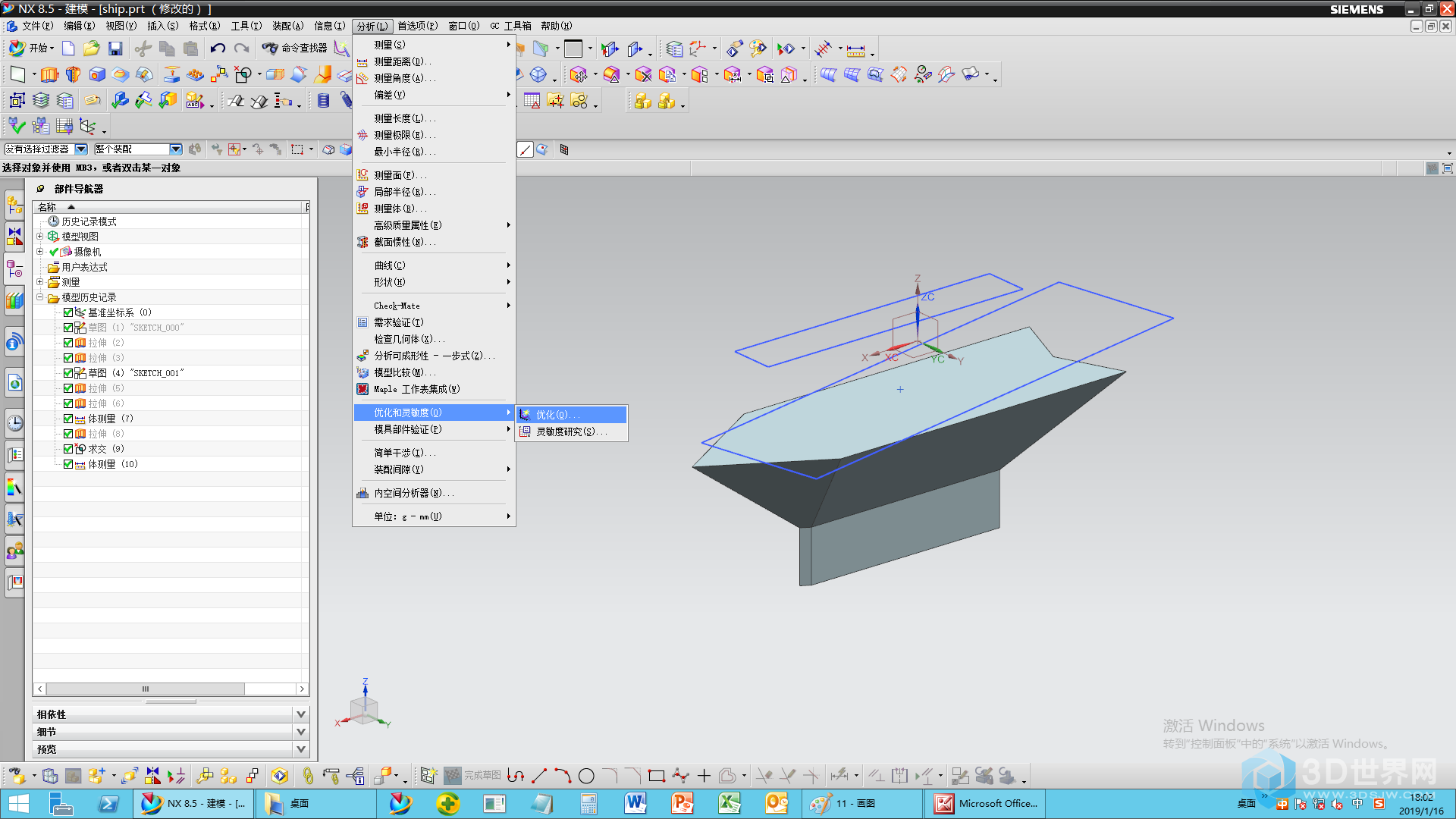The width and height of the screenshot is (1456, 819).
Task: Click the datum CSYS toolbar icon
Action: (x=88, y=127)
